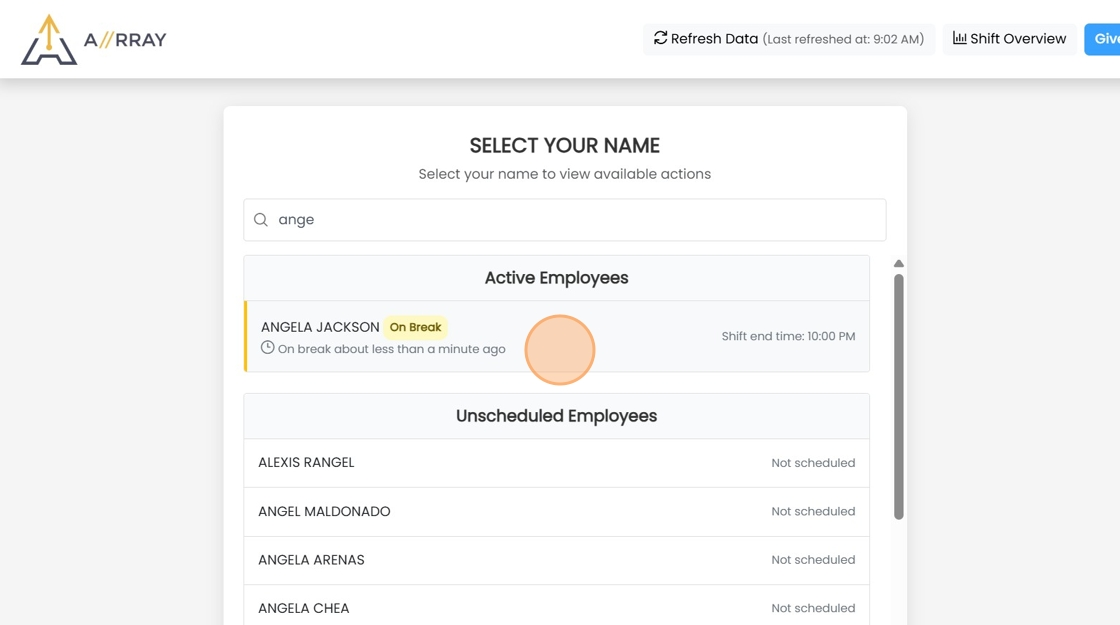The width and height of the screenshot is (1120, 625).
Task: Select ANGELA JACKSON from active employees
Action: coord(556,336)
